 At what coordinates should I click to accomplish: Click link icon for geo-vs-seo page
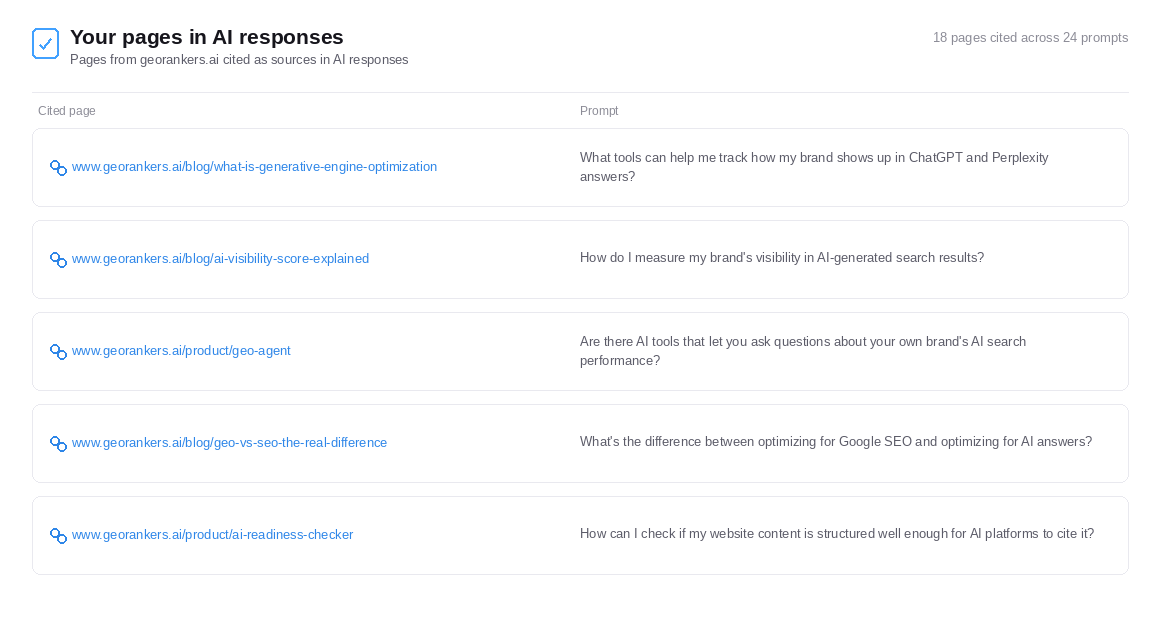(58, 443)
